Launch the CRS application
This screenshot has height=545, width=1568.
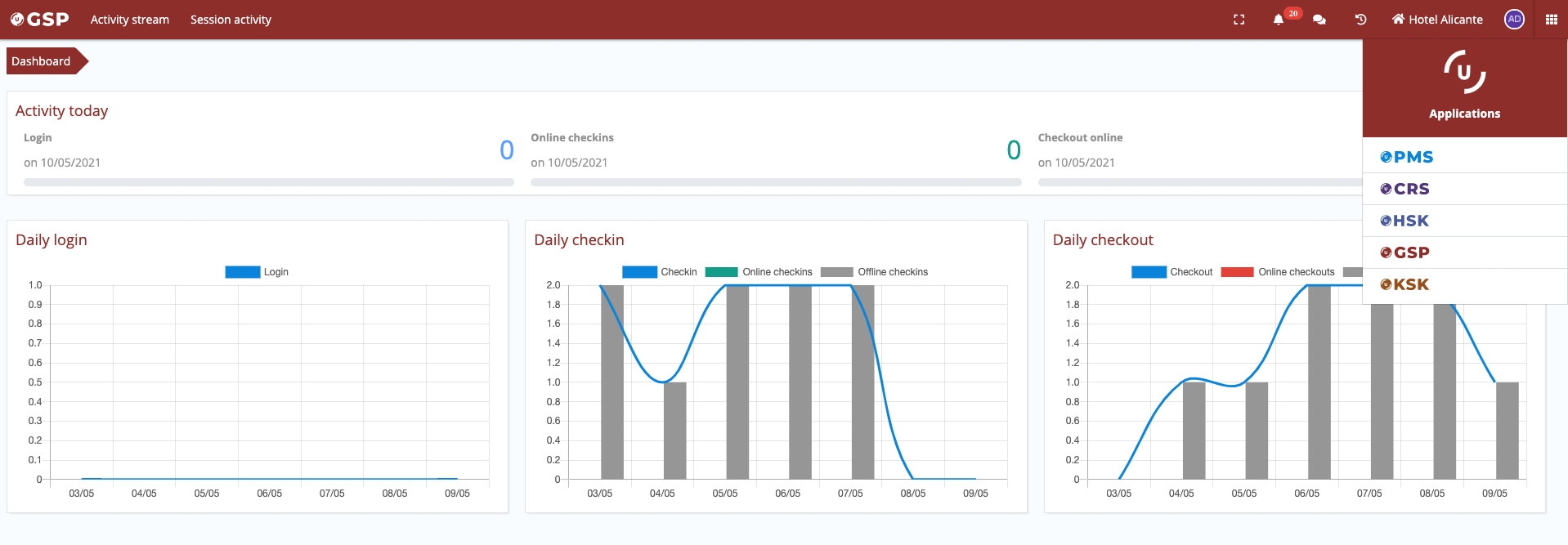[1404, 189]
